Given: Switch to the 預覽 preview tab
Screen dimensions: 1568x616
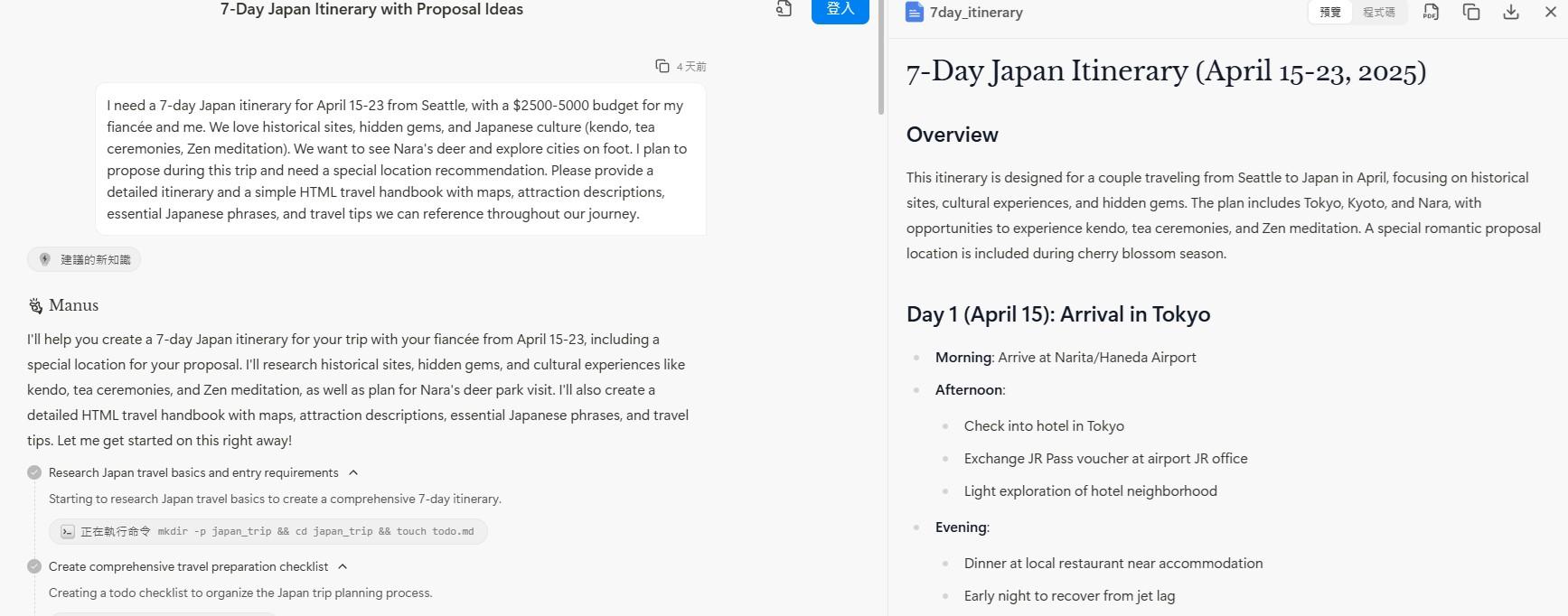Looking at the screenshot, I should pos(1330,13).
